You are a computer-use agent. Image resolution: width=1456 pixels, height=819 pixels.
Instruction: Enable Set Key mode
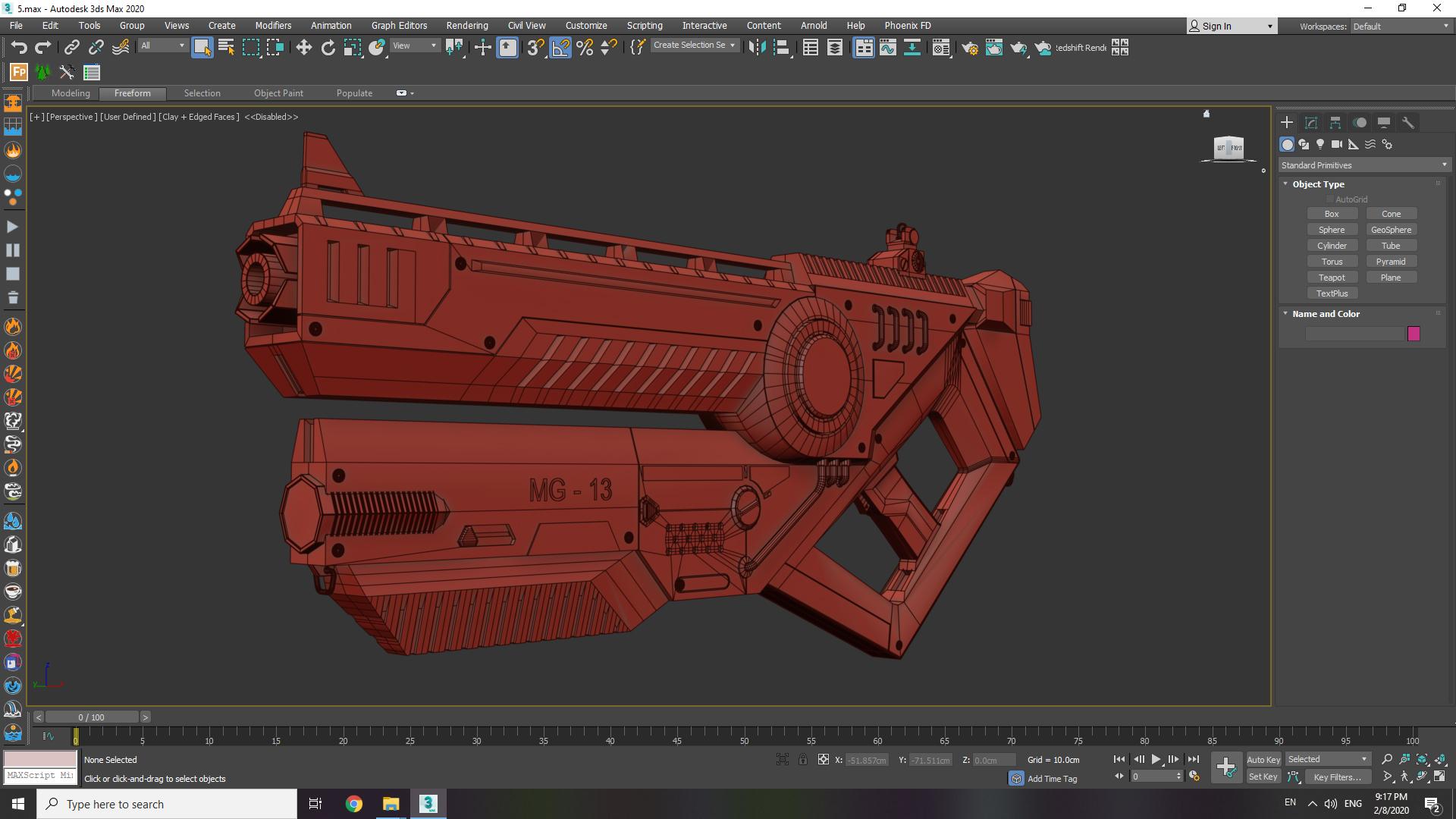[1263, 777]
